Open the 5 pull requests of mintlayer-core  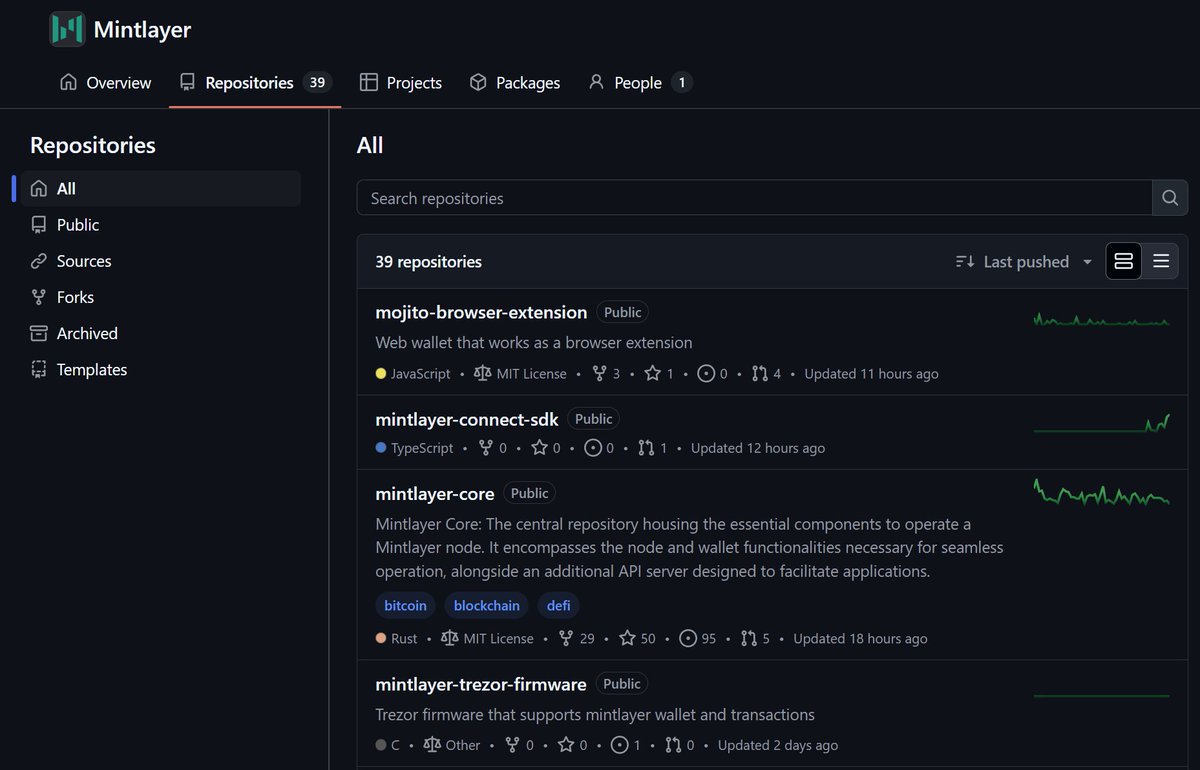click(x=755, y=638)
